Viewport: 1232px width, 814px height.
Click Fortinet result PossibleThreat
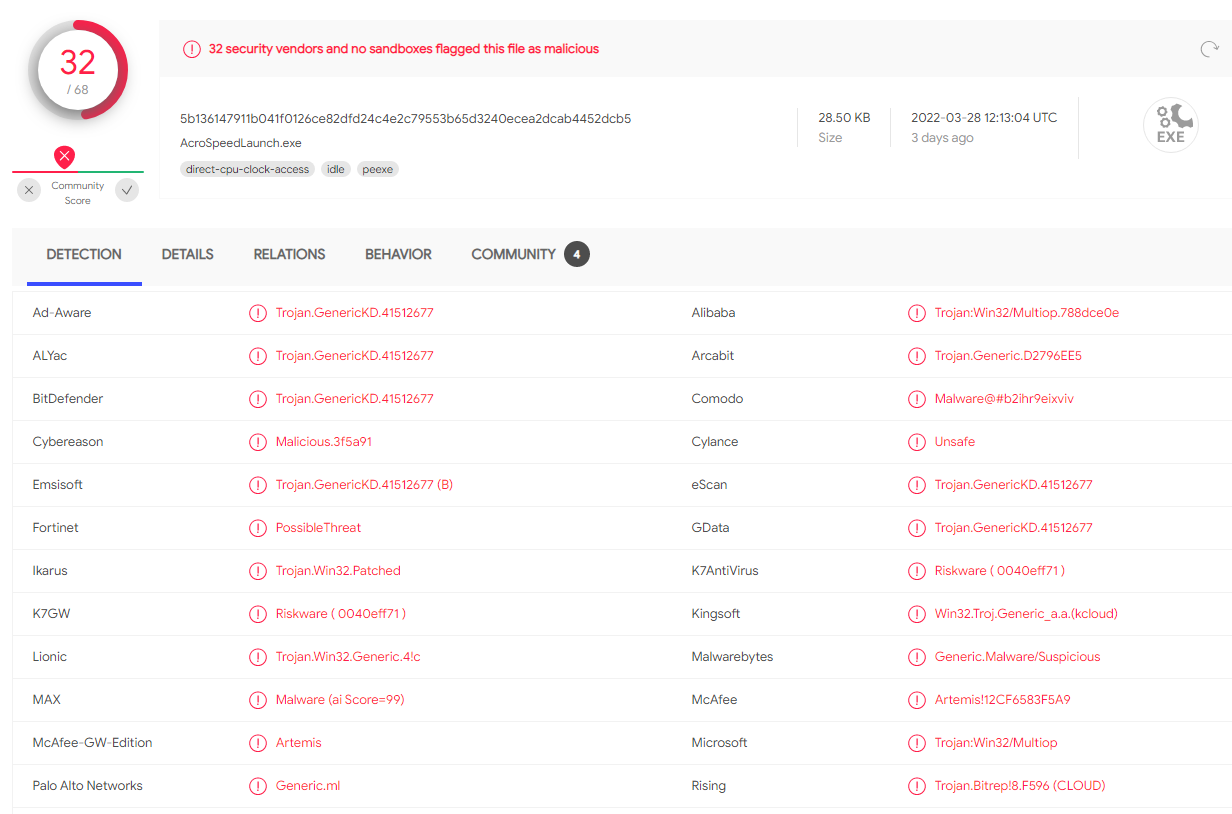318,528
